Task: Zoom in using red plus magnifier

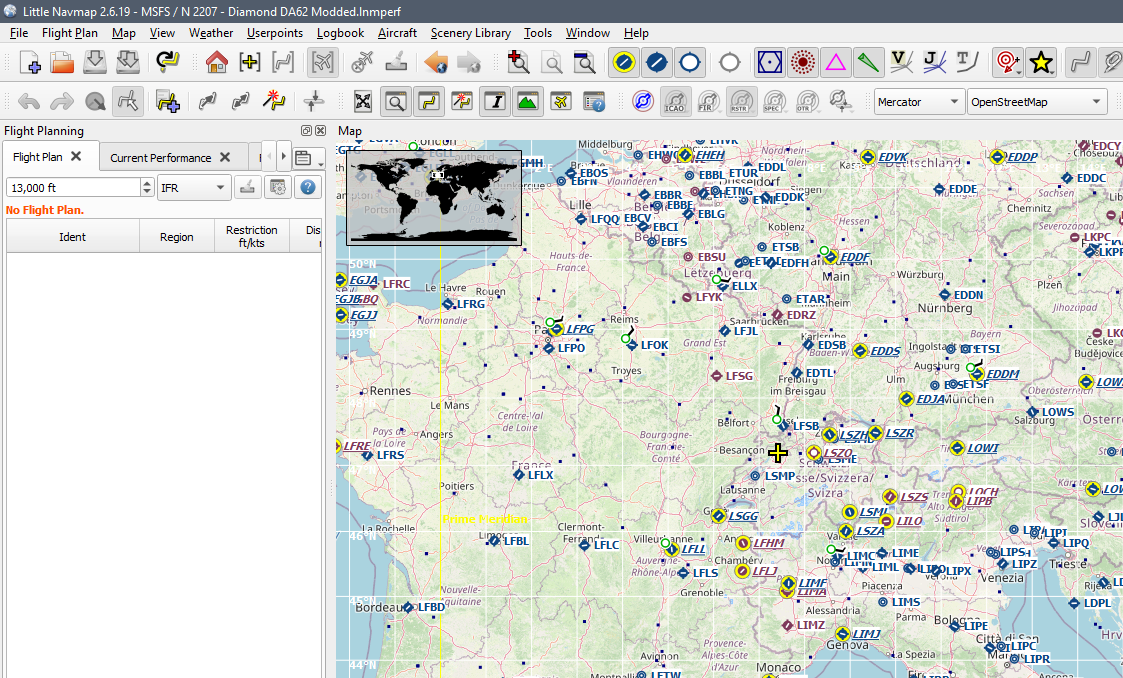Action: pos(518,63)
